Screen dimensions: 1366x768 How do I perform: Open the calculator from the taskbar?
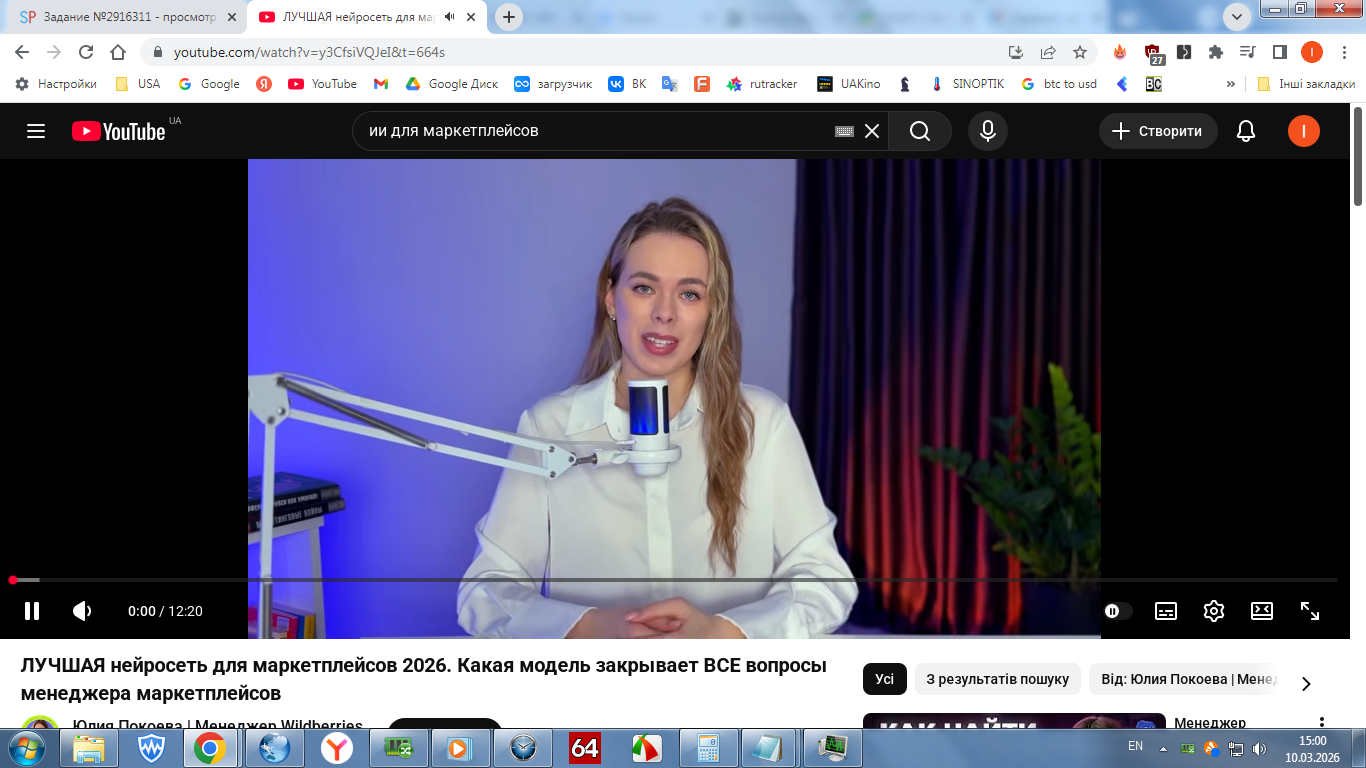tap(709, 748)
